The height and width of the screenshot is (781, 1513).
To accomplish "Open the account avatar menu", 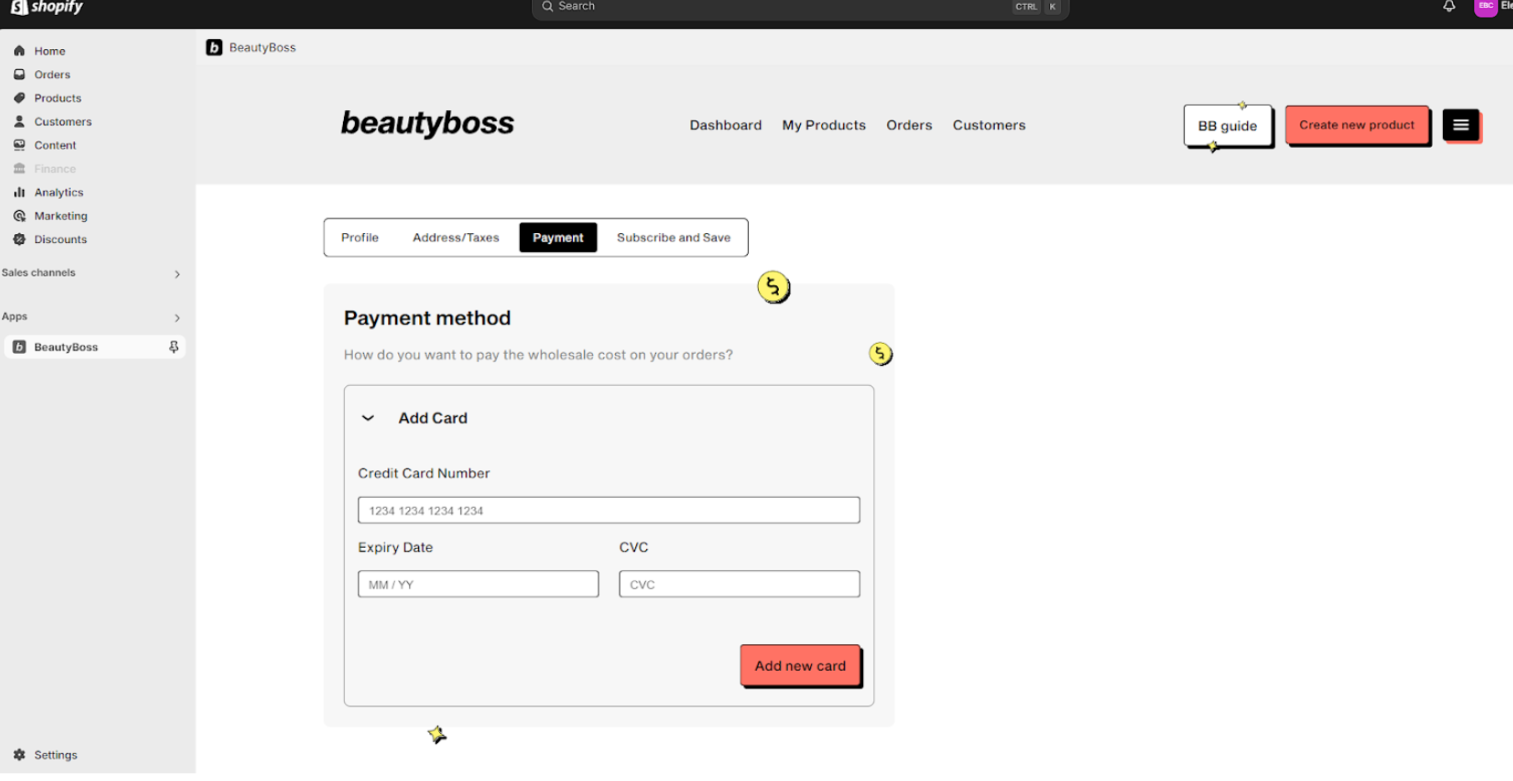I will point(1486,6).
